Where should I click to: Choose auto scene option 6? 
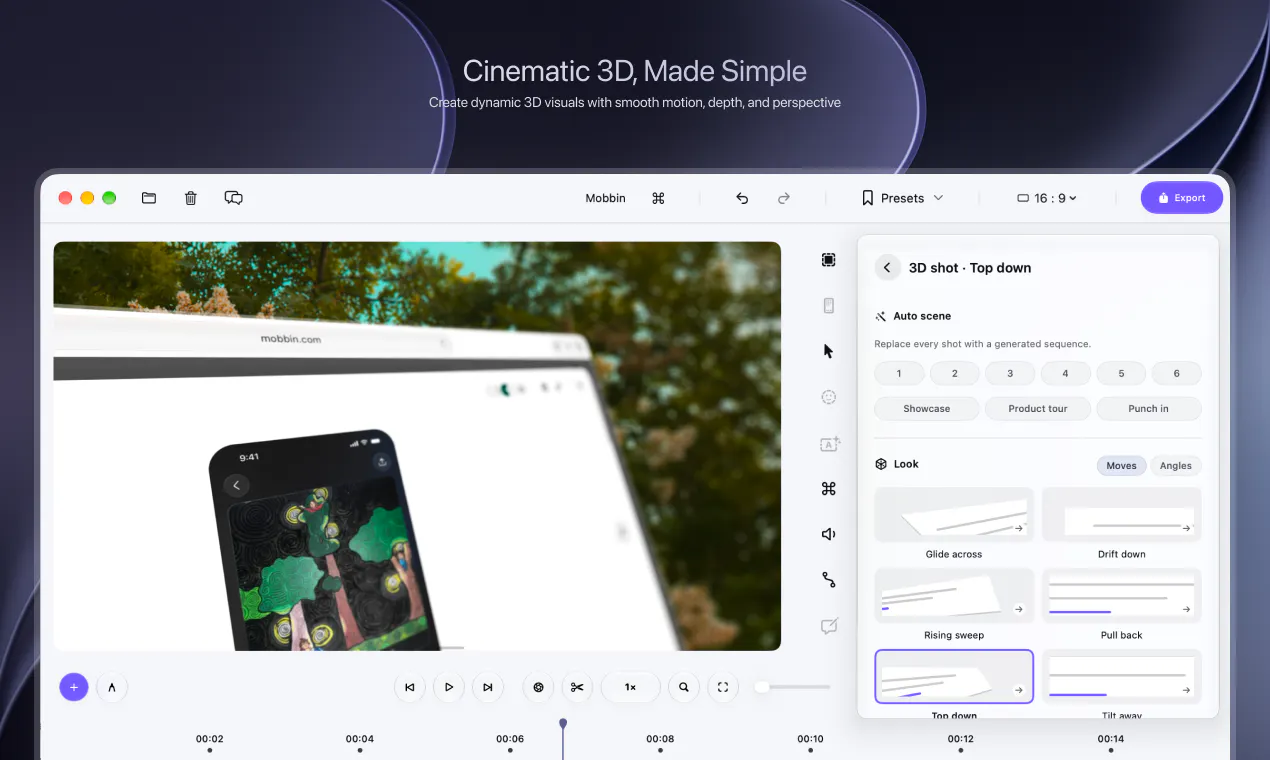tap(1176, 373)
